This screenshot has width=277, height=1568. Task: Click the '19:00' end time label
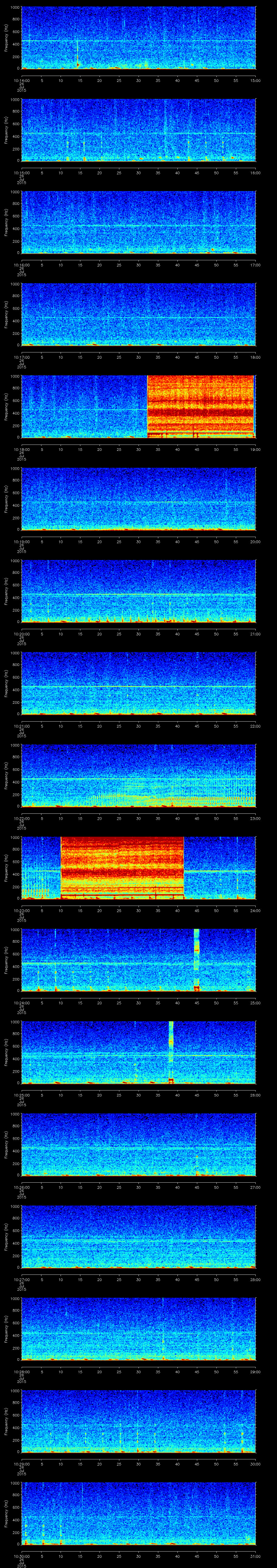click(255, 449)
